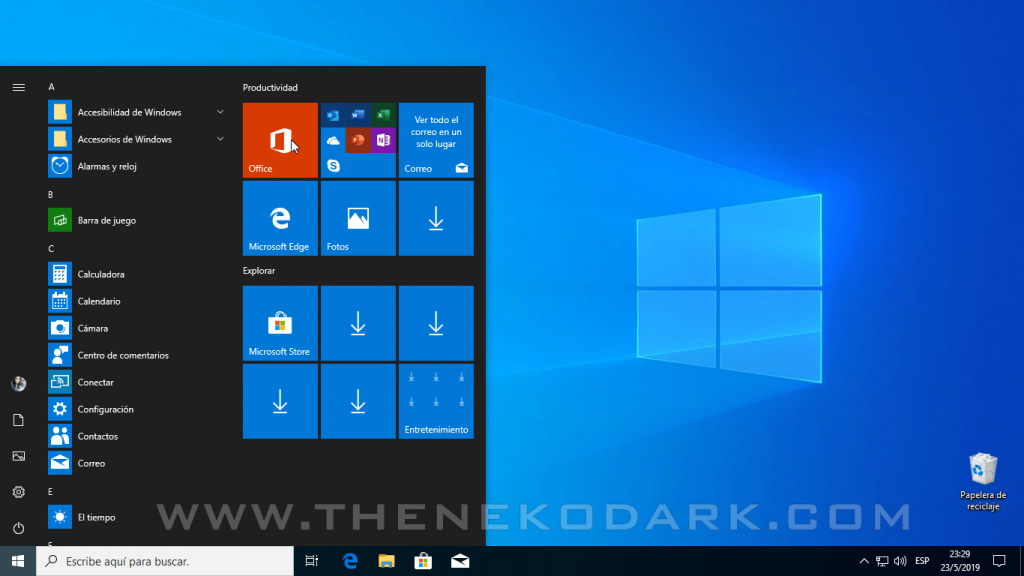Launch Calculadora from app list

coord(136,274)
